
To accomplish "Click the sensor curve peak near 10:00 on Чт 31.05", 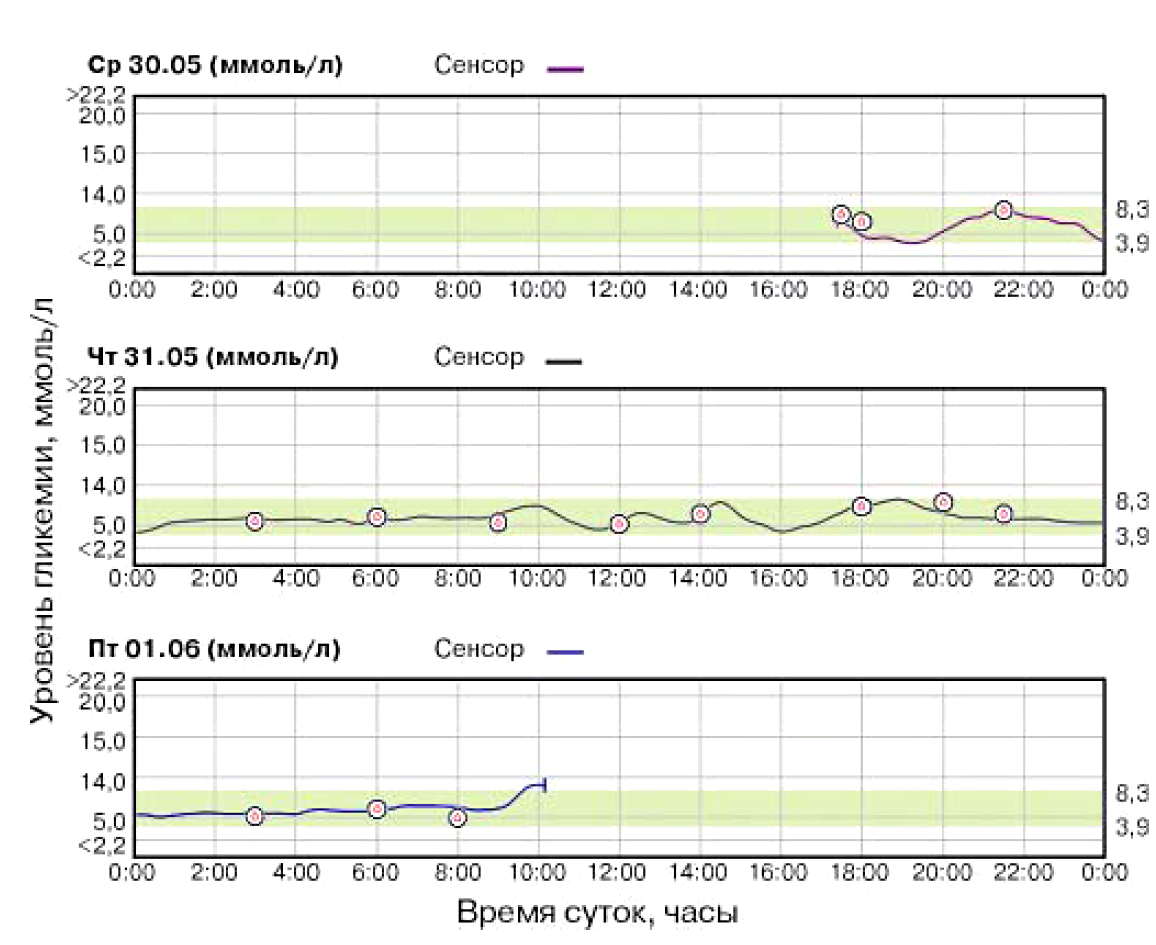I will pyautogui.click(x=536, y=506).
